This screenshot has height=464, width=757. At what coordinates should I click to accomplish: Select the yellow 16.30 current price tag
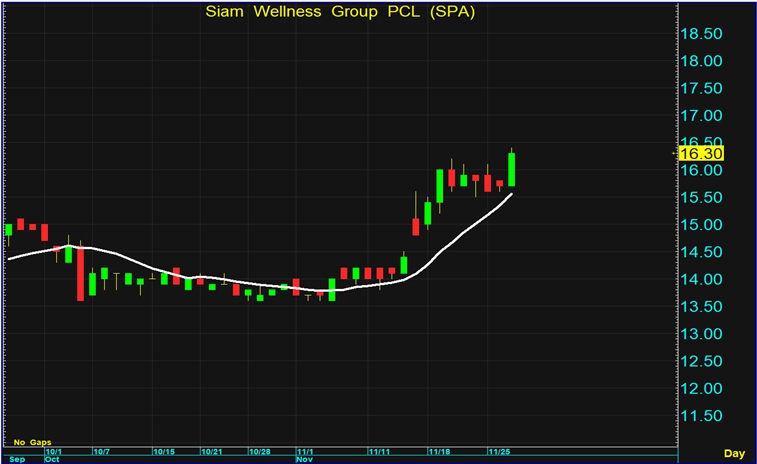coord(701,154)
